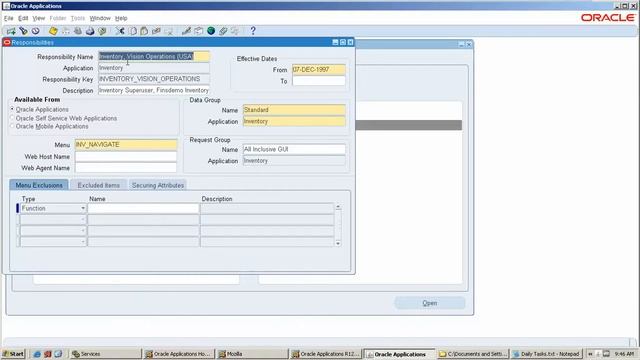Click the Translations globe icon

(x=211, y=31)
